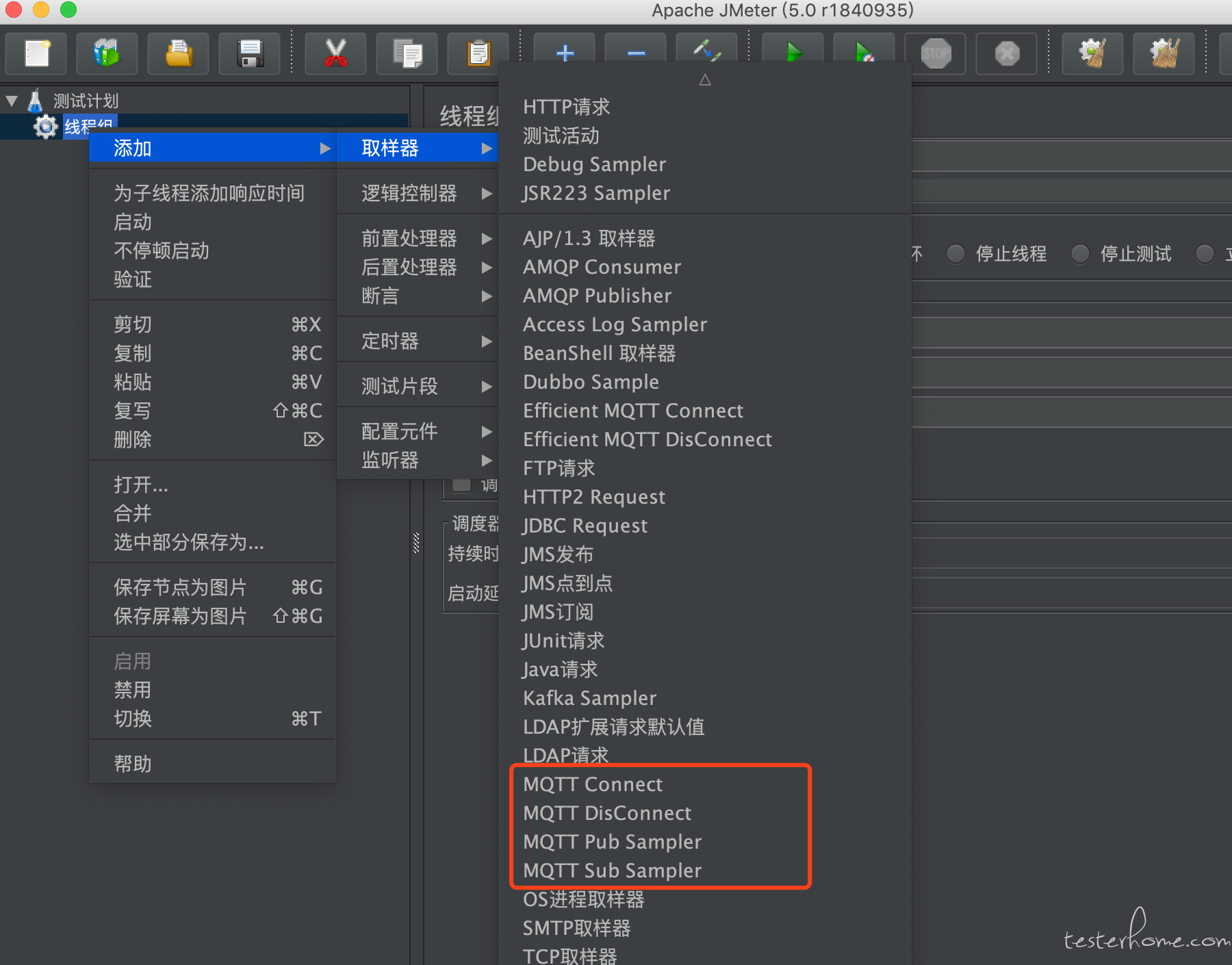Click the 测试计划 flask icon
The height and width of the screenshot is (965, 1232).
36,101
